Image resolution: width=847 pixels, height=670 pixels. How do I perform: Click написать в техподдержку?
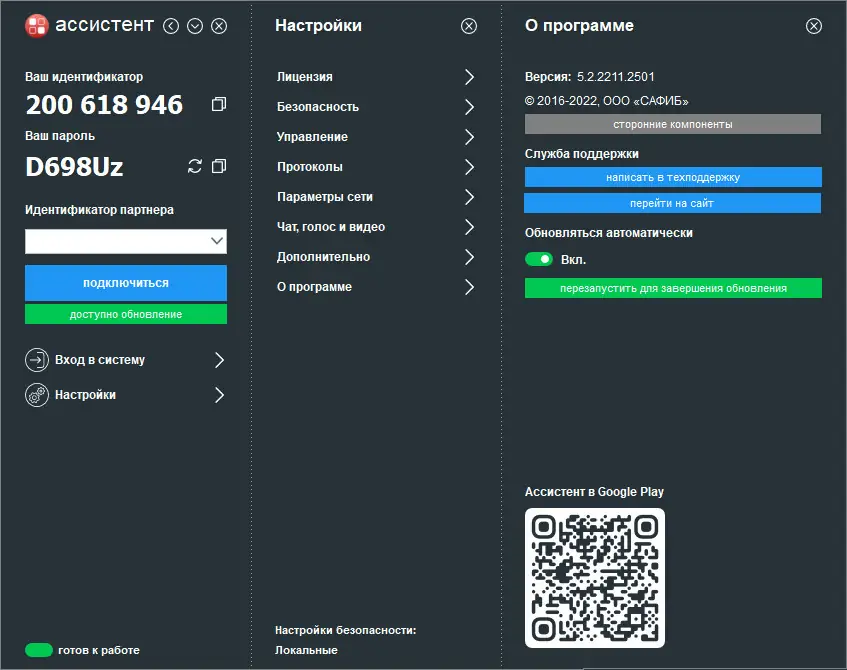click(672, 177)
